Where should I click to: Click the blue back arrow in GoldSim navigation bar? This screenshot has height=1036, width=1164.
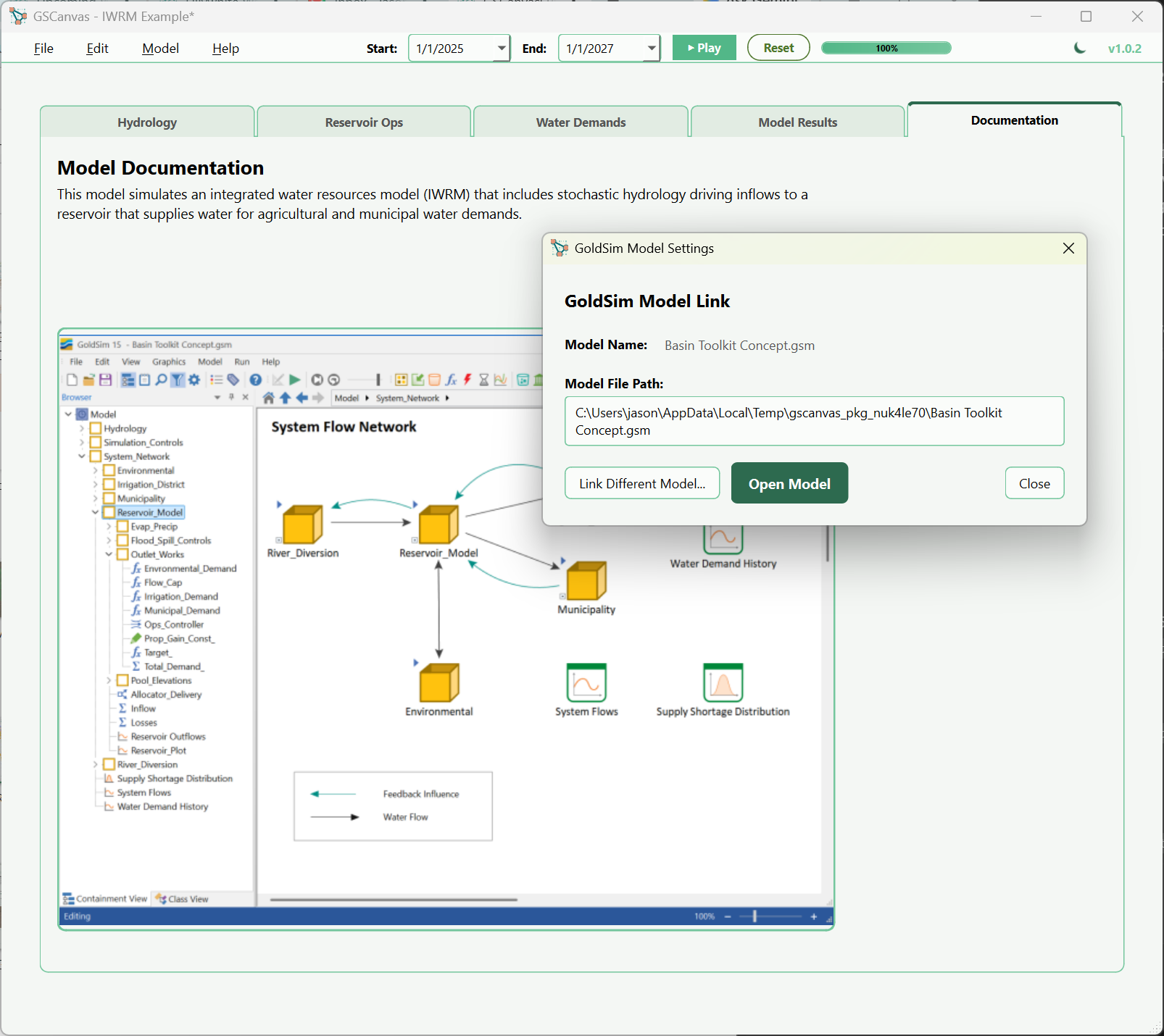[x=302, y=398]
